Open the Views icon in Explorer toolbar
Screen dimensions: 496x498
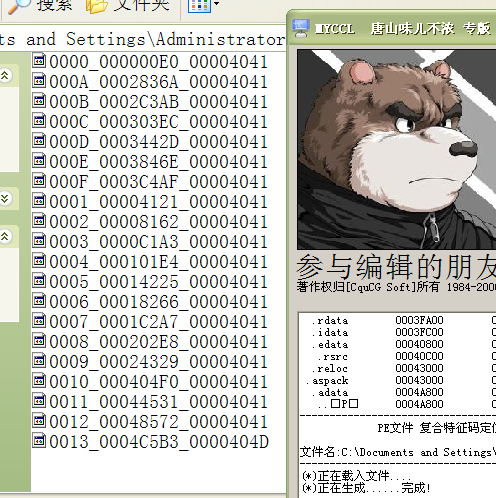pos(199,5)
